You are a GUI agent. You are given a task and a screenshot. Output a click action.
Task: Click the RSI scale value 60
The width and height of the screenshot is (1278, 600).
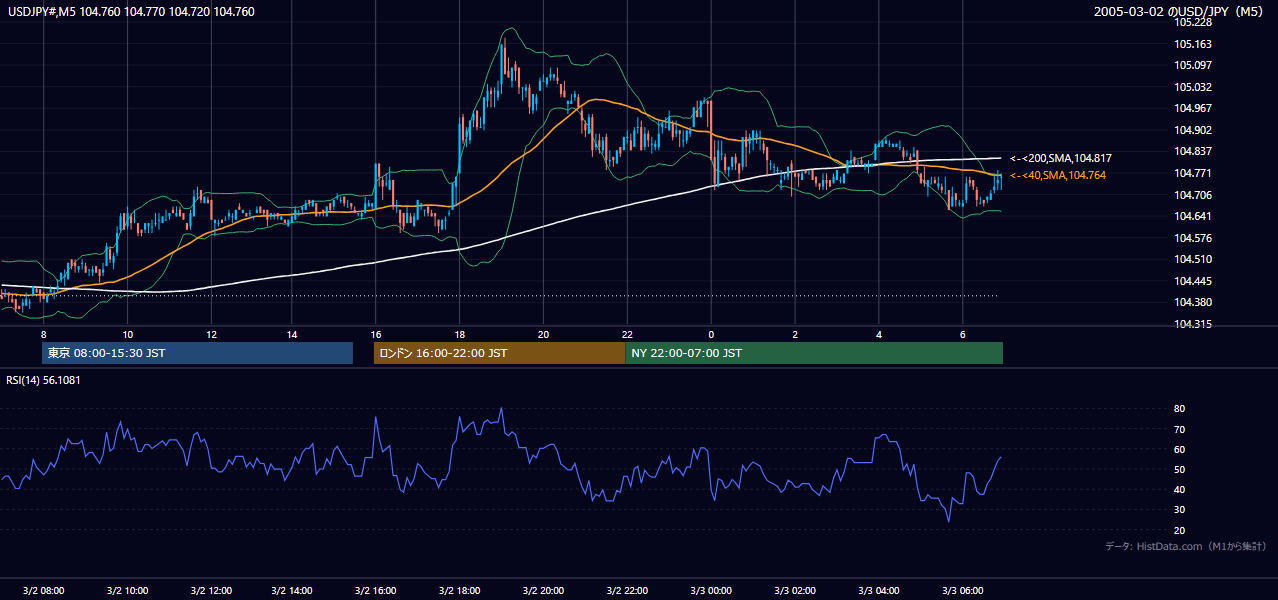point(1179,449)
